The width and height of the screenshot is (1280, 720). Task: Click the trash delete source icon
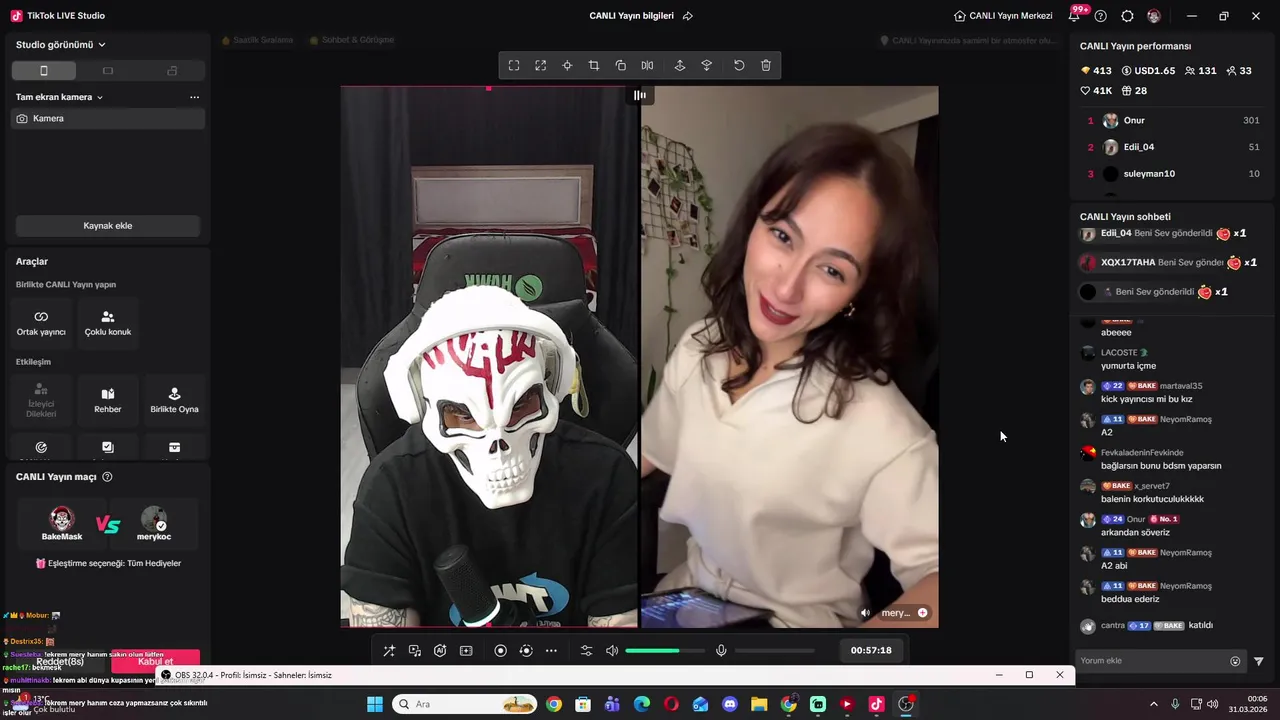(766, 65)
